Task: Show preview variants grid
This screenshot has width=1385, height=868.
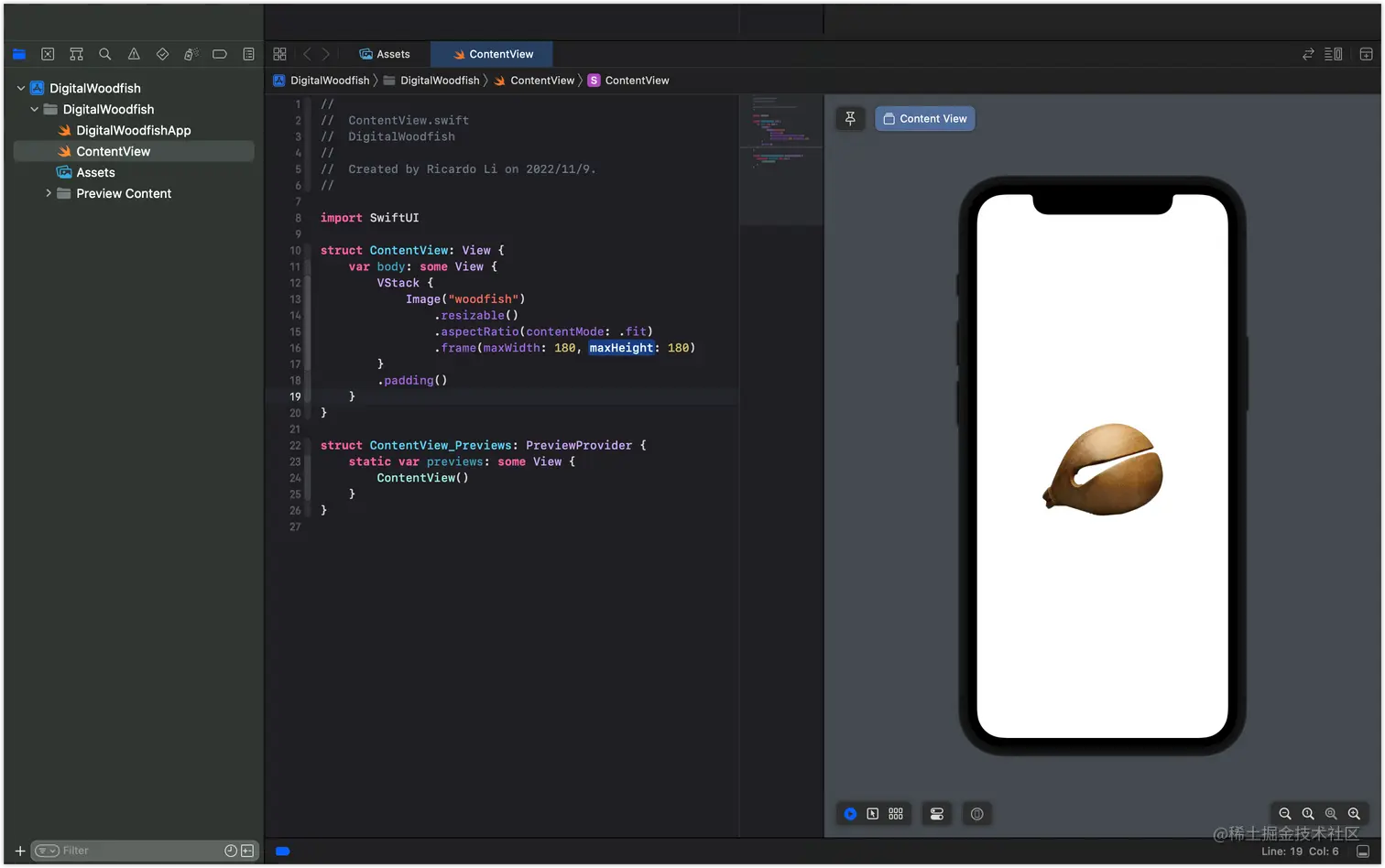Action: coord(896,814)
